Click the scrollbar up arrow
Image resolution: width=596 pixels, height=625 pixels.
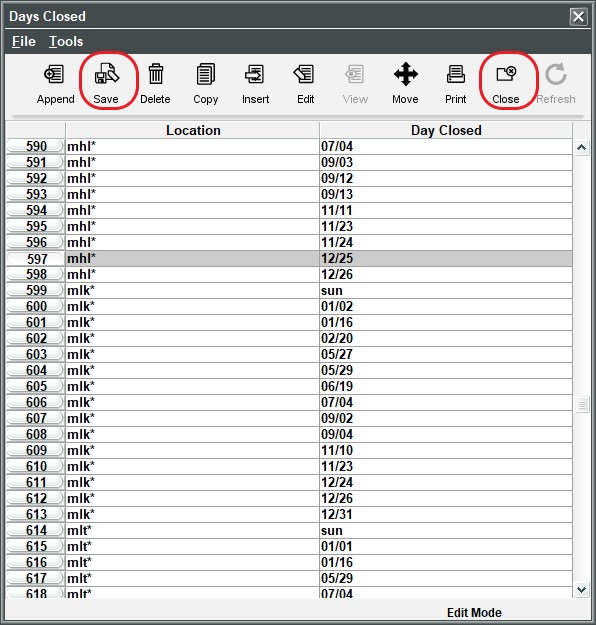(x=582, y=148)
